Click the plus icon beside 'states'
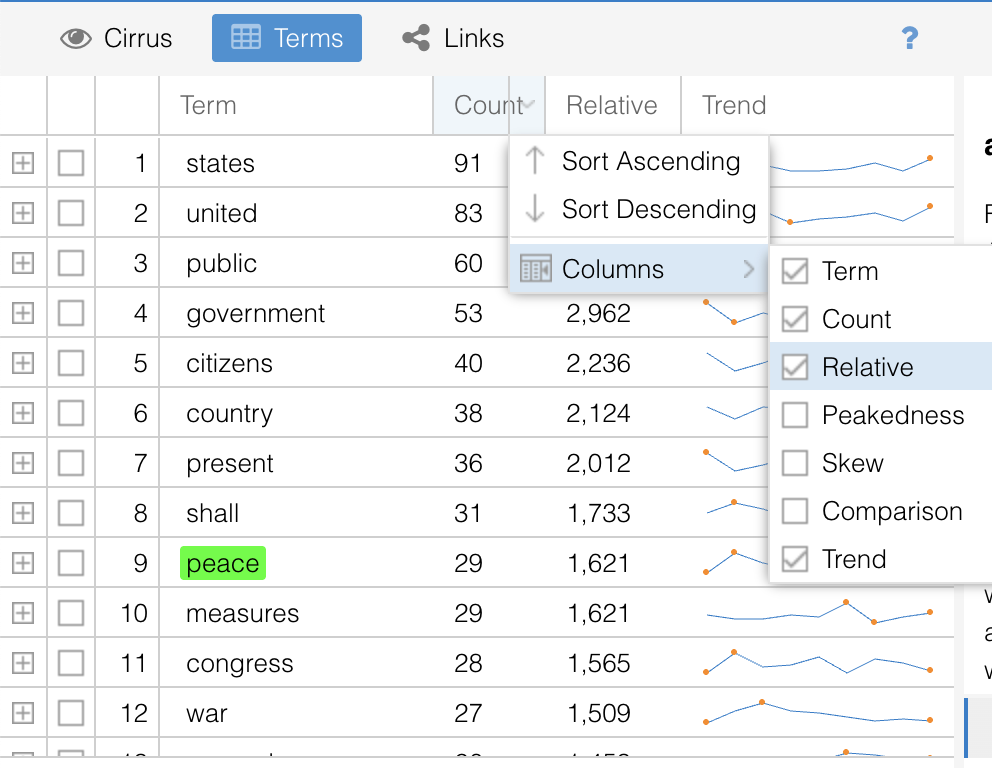Screen dimensions: 992x768 coord(22,162)
